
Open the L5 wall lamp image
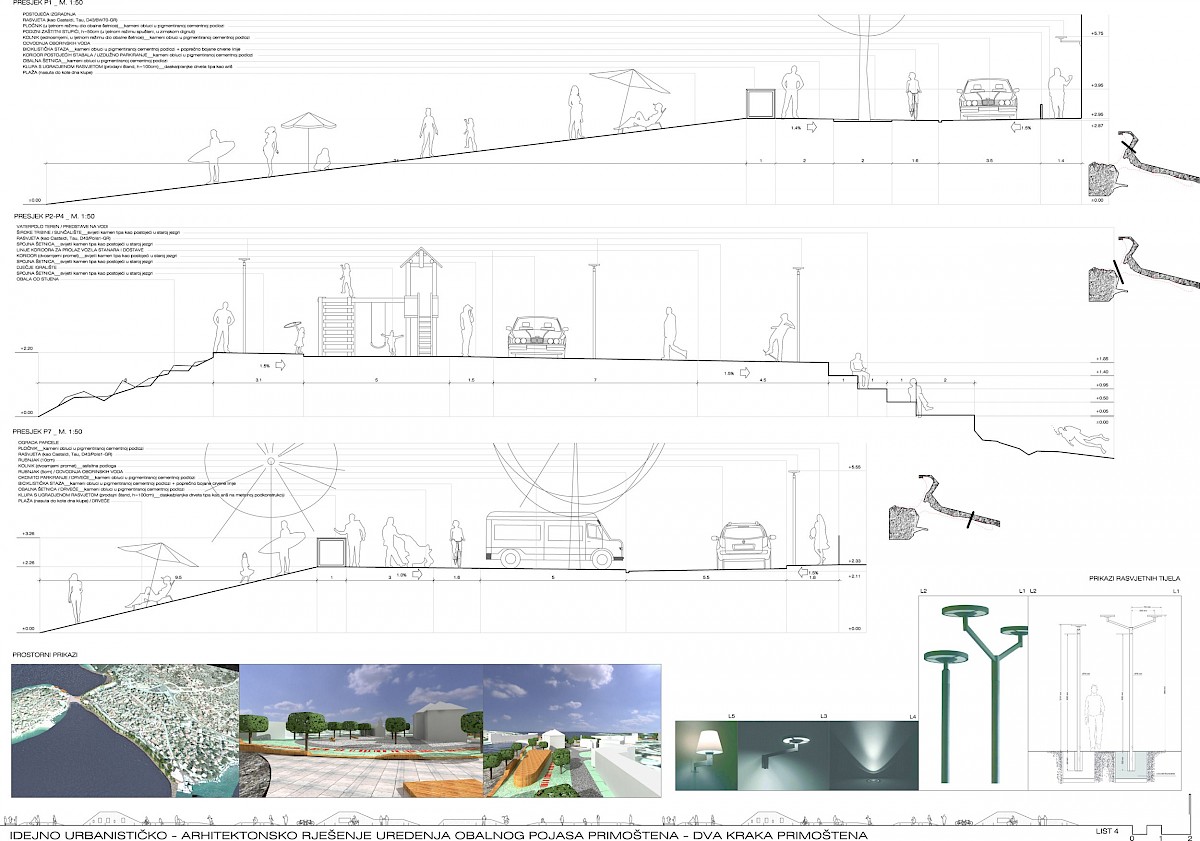click(x=706, y=755)
